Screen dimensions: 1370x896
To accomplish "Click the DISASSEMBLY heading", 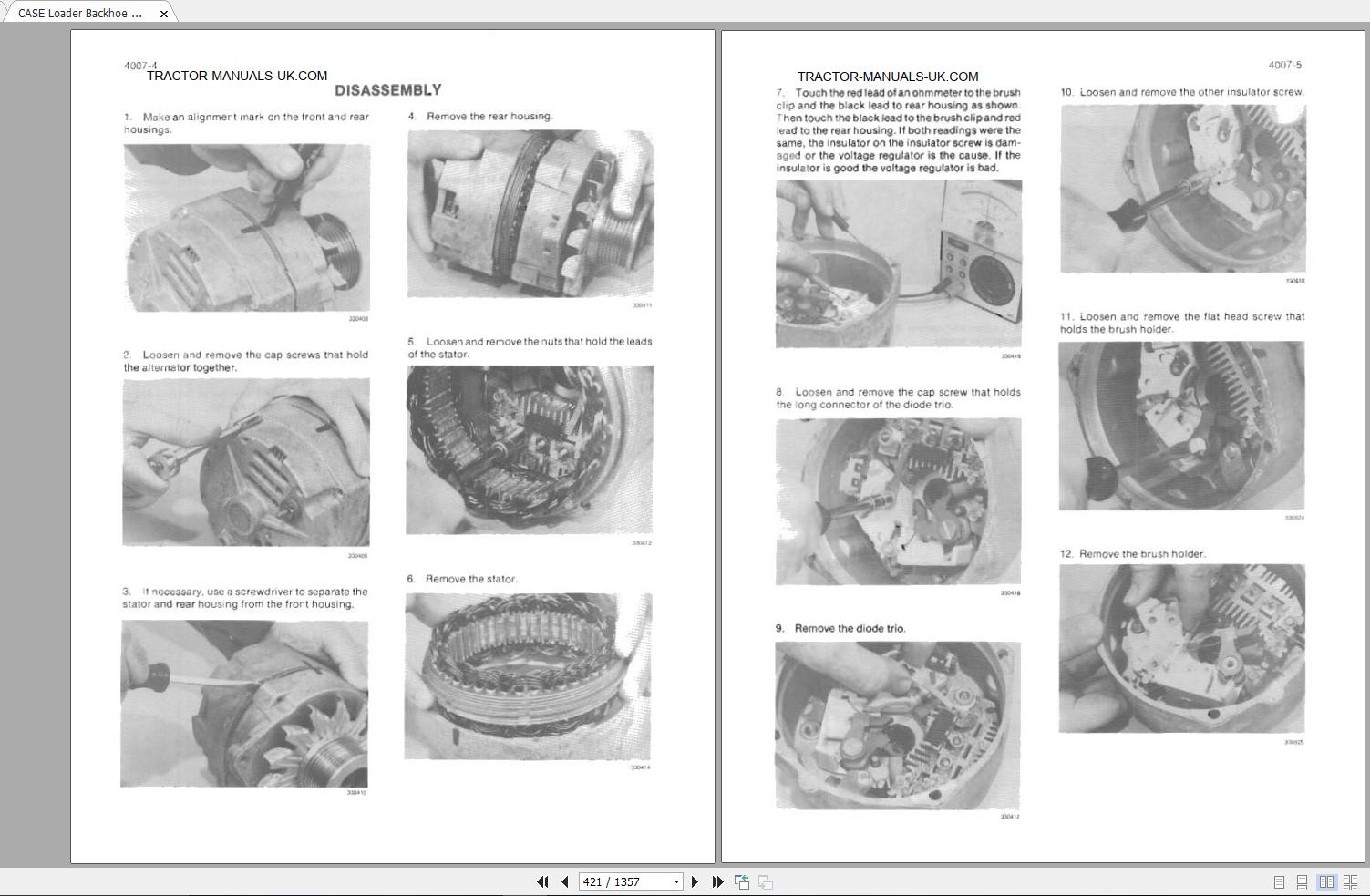I will 388,90.
